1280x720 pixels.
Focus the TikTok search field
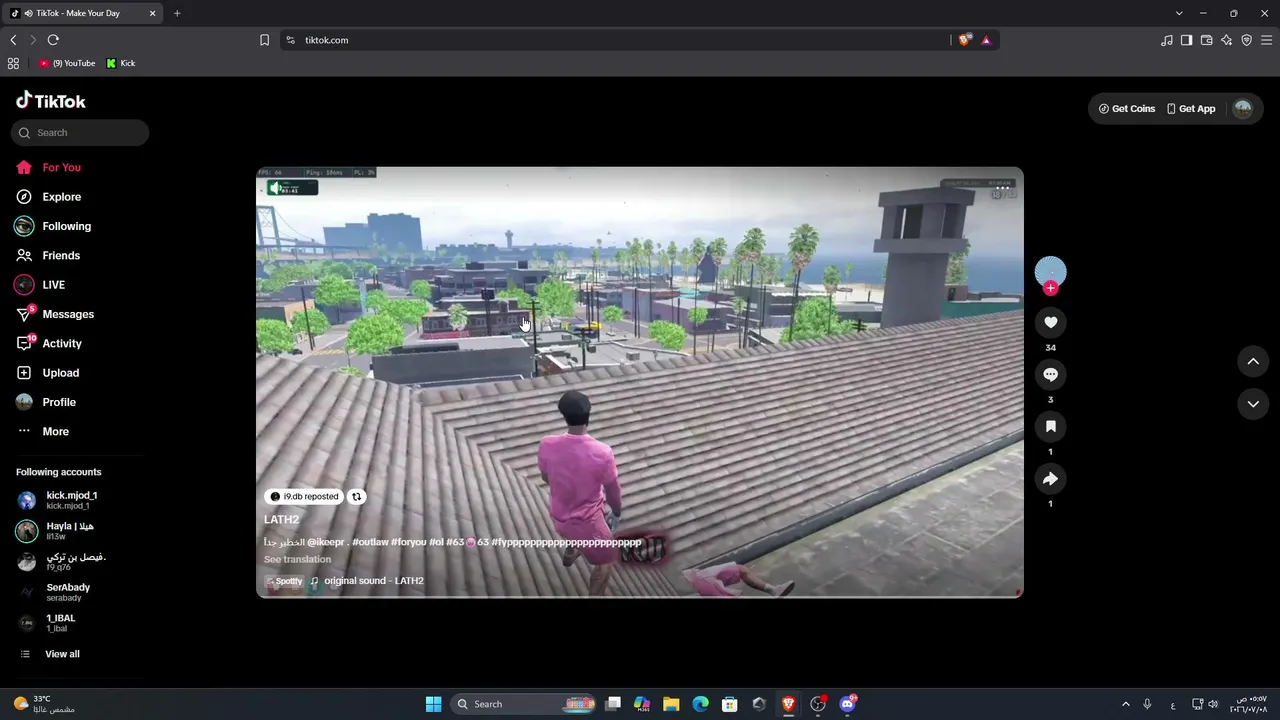pyautogui.click(x=80, y=133)
